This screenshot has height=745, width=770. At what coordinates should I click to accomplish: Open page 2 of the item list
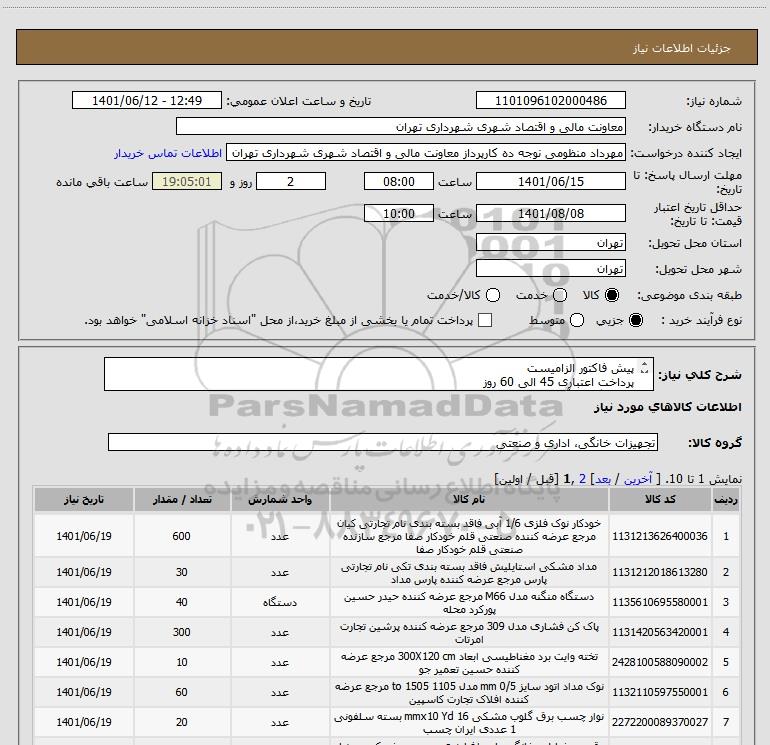pos(582,479)
